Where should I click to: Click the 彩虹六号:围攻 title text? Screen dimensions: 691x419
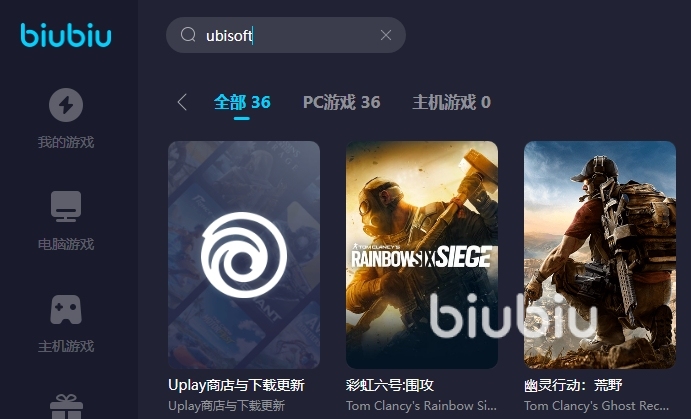[x=390, y=385]
